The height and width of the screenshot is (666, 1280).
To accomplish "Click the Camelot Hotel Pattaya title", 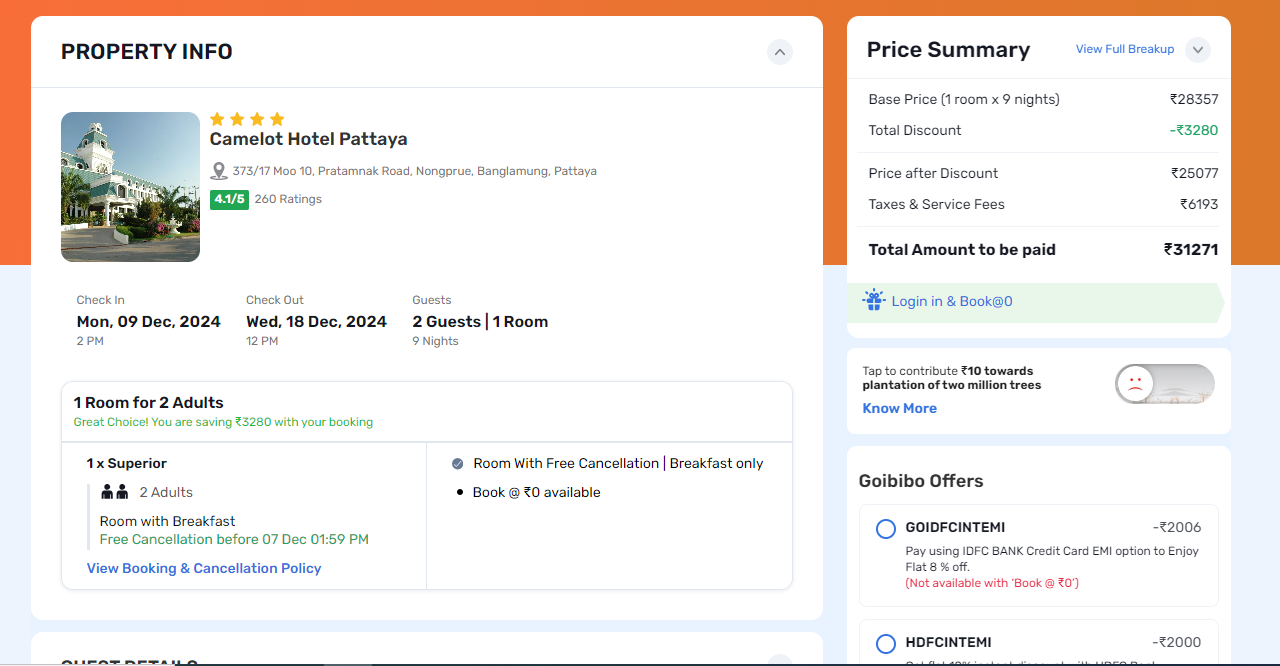I will [309, 139].
